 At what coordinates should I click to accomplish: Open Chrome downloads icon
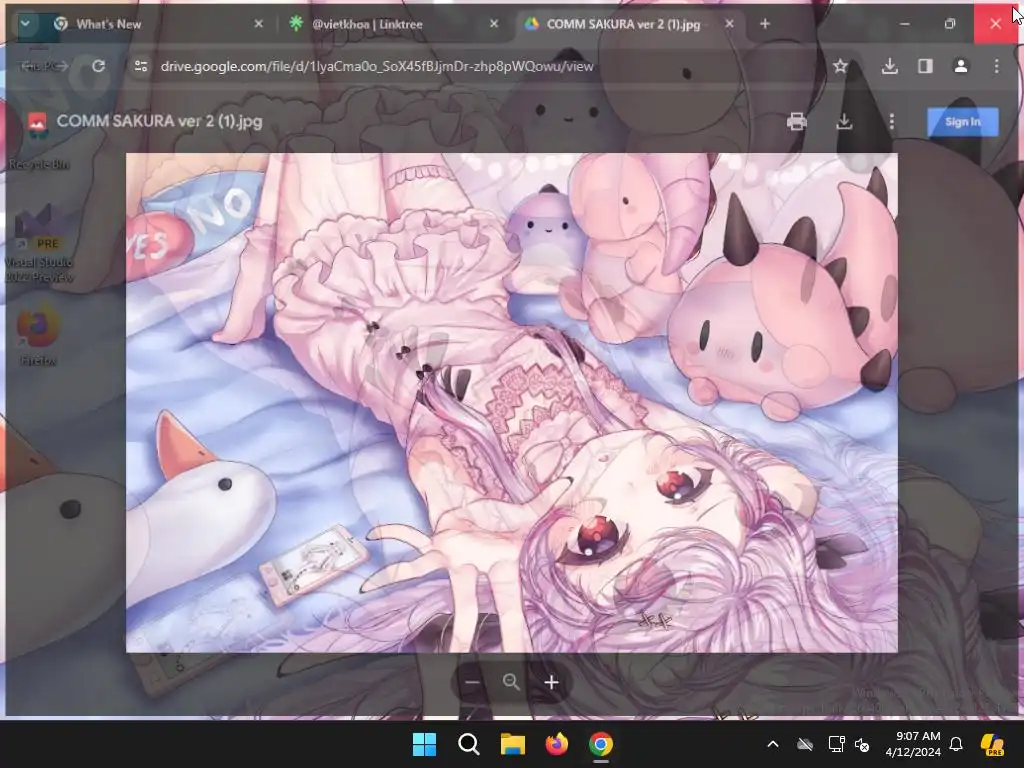point(889,66)
